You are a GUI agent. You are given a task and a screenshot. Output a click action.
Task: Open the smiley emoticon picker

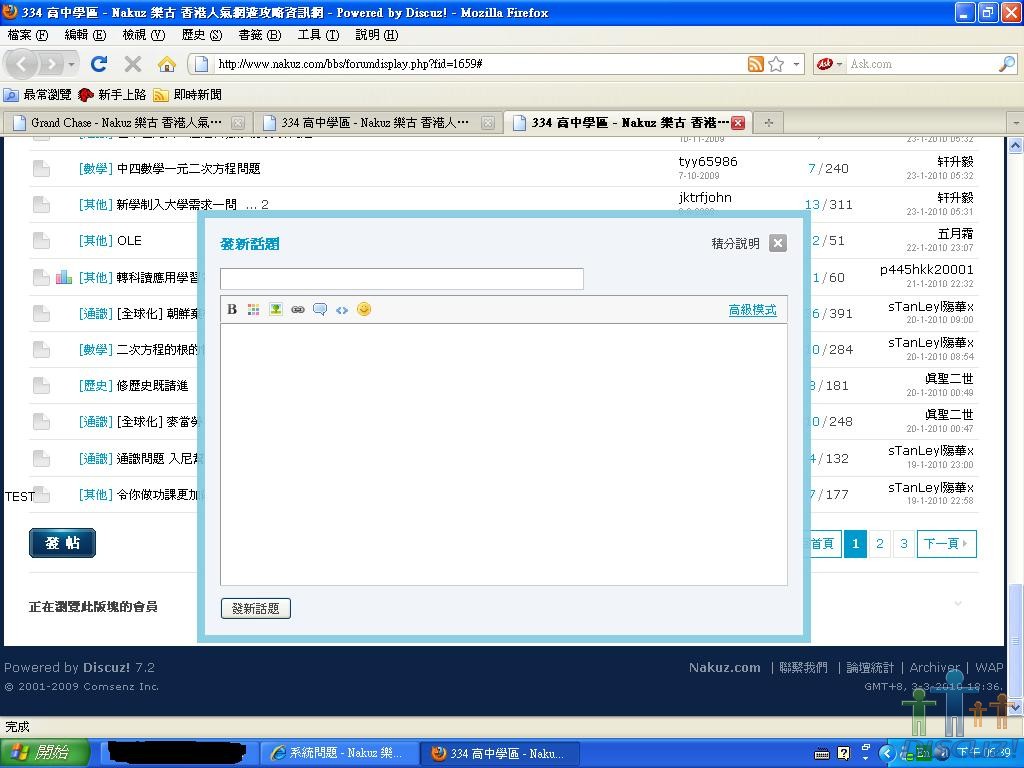click(x=364, y=309)
